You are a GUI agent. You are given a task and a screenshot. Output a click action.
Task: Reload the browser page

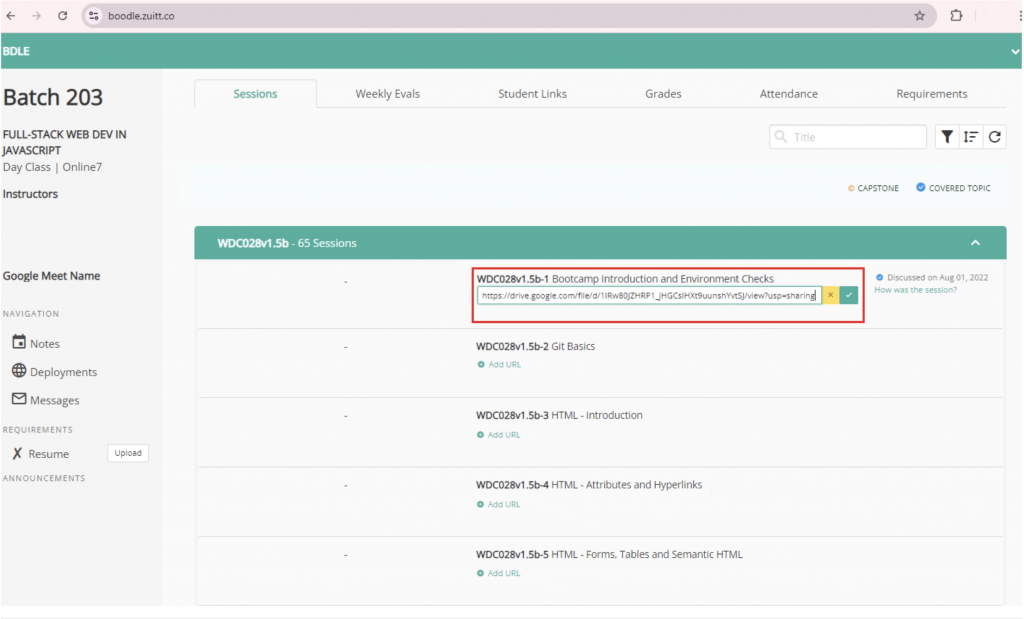pos(62,16)
